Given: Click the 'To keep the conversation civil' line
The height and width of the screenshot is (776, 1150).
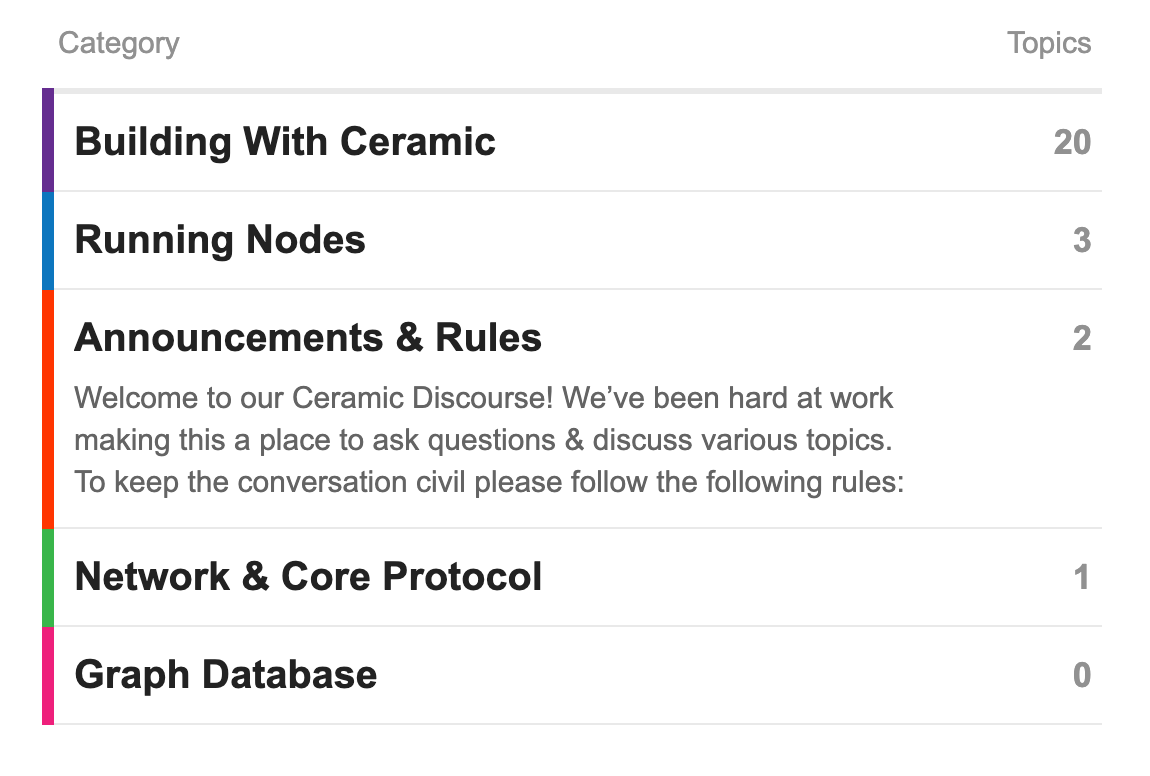Looking at the screenshot, I should 489,482.
